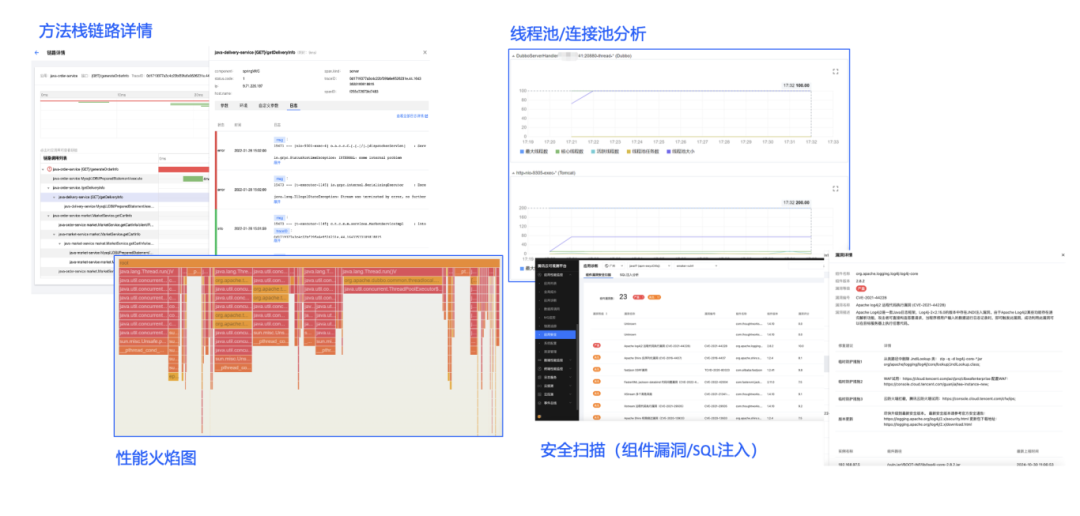Open the 自定义参数 tab in span details
This screenshot has height=516, width=1080.
[x=269, y=106]
